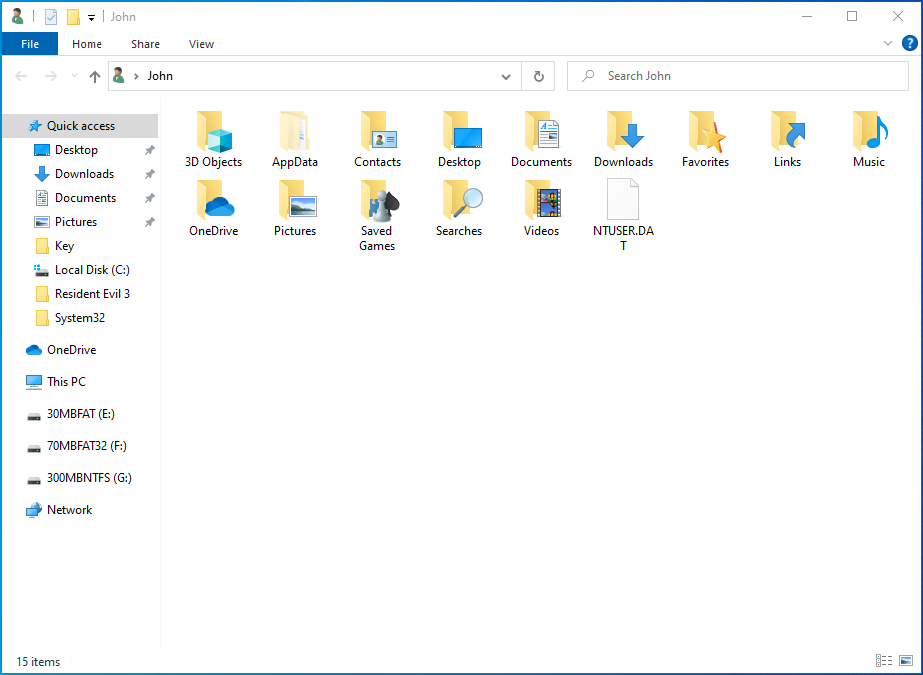Switch to the Home ribbon tab
Screen dimensions: 923x675
(87, 44)
